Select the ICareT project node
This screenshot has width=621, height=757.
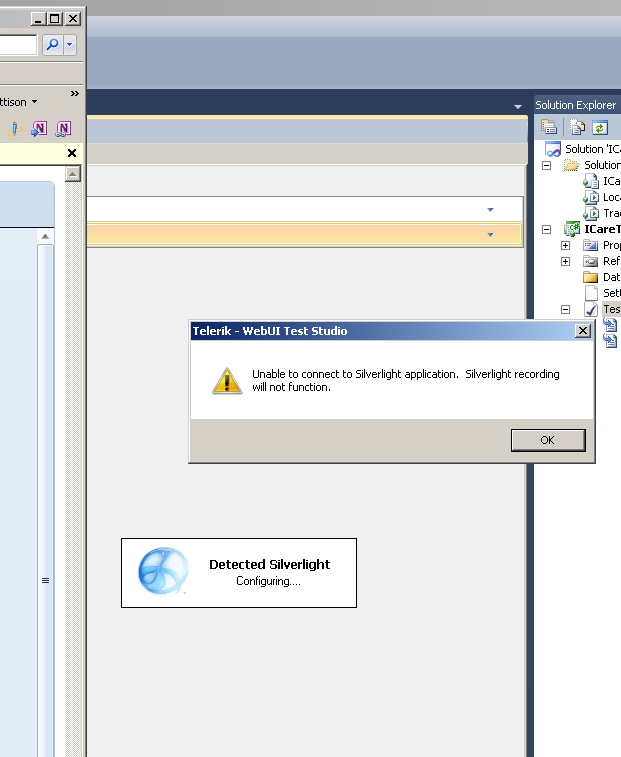point(602,229)
